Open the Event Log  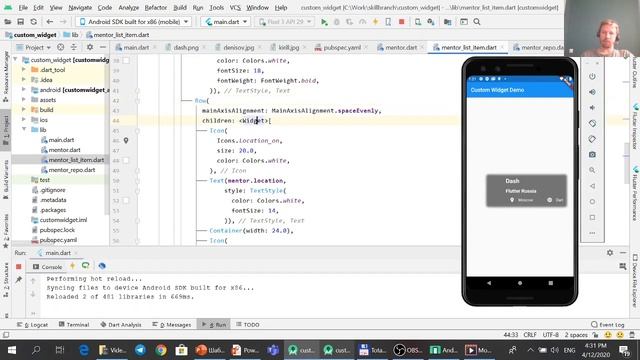pos(607,324)
